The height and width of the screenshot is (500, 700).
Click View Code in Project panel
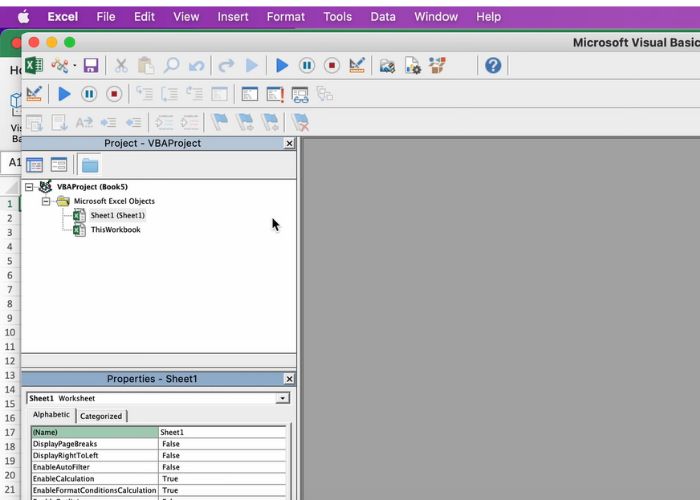(34, 165)
